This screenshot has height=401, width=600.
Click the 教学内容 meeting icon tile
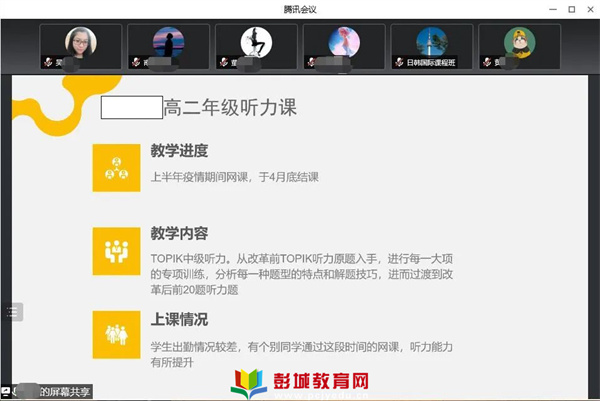coord(116,251)
